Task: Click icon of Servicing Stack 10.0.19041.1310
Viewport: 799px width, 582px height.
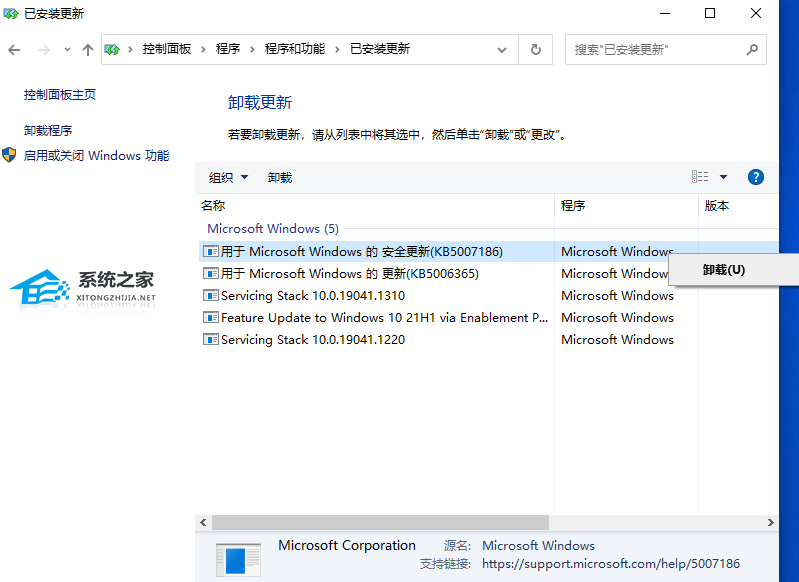Action: tap(210, 295)
